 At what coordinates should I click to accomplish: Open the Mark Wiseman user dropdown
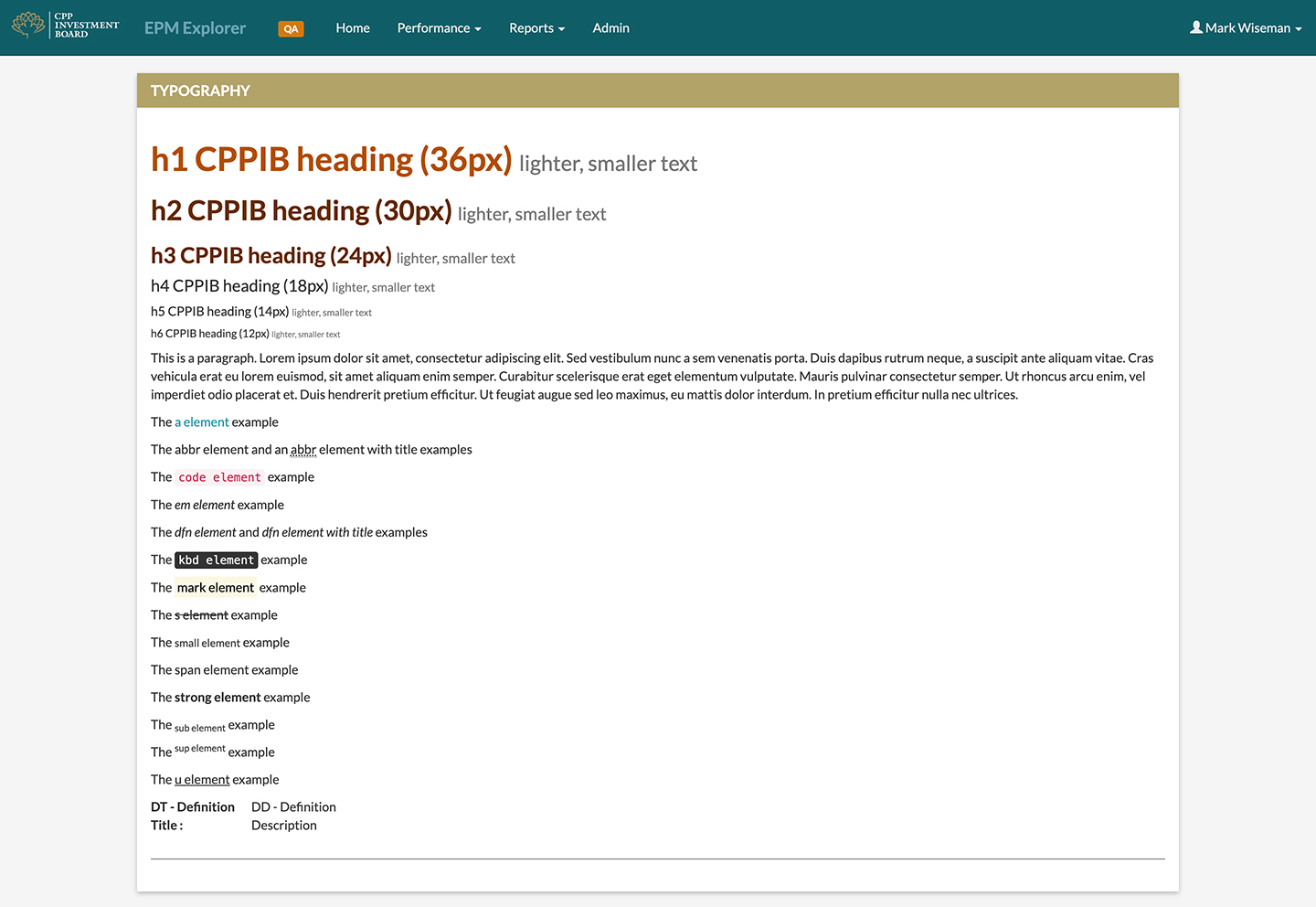point(1246,28)
